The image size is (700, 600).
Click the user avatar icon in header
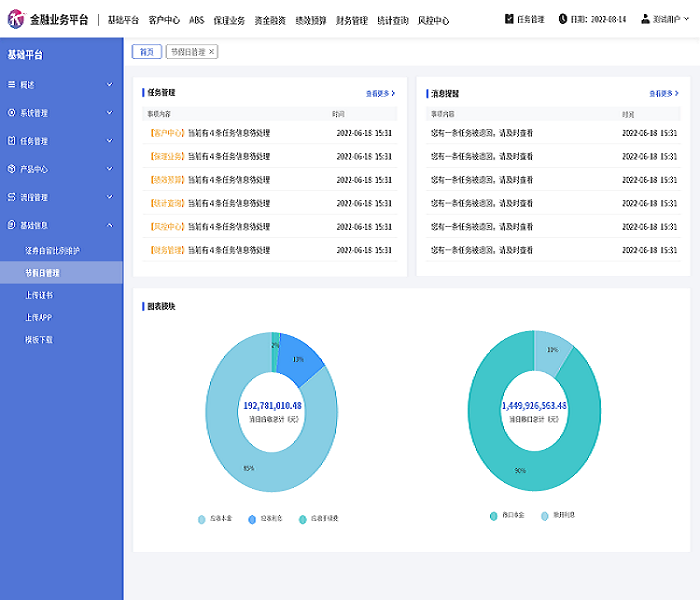645,19
